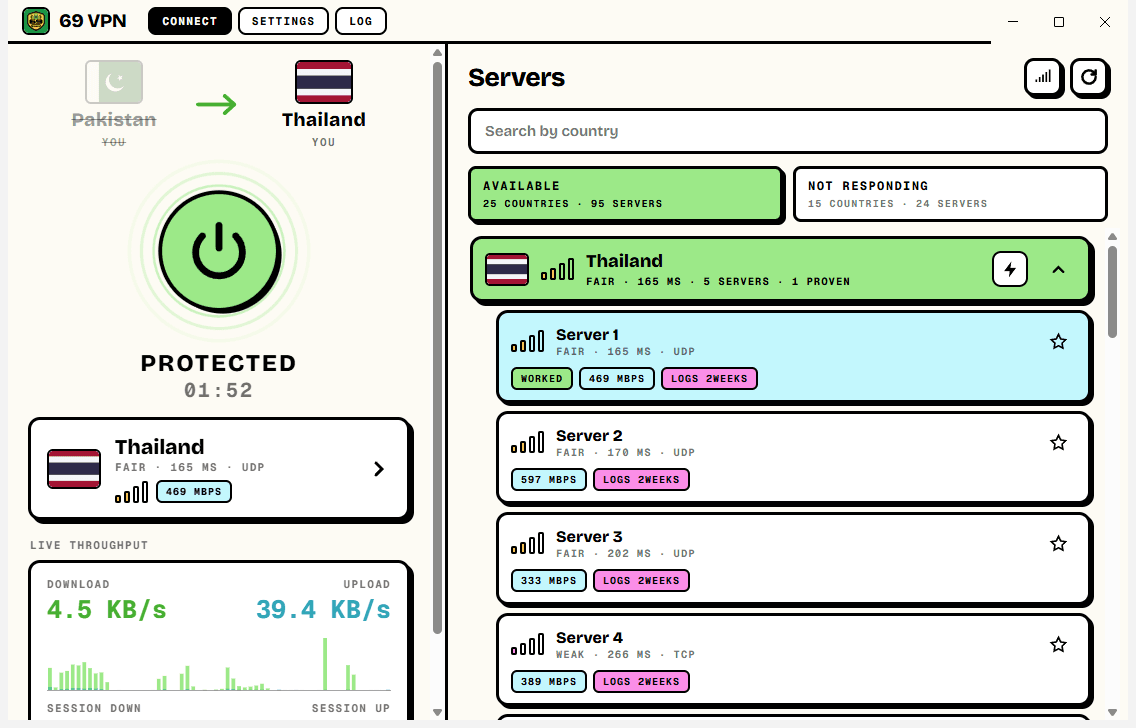Favorite Server 4 with star
This screenshot has width=1136, height=728.
(1058, 644)
